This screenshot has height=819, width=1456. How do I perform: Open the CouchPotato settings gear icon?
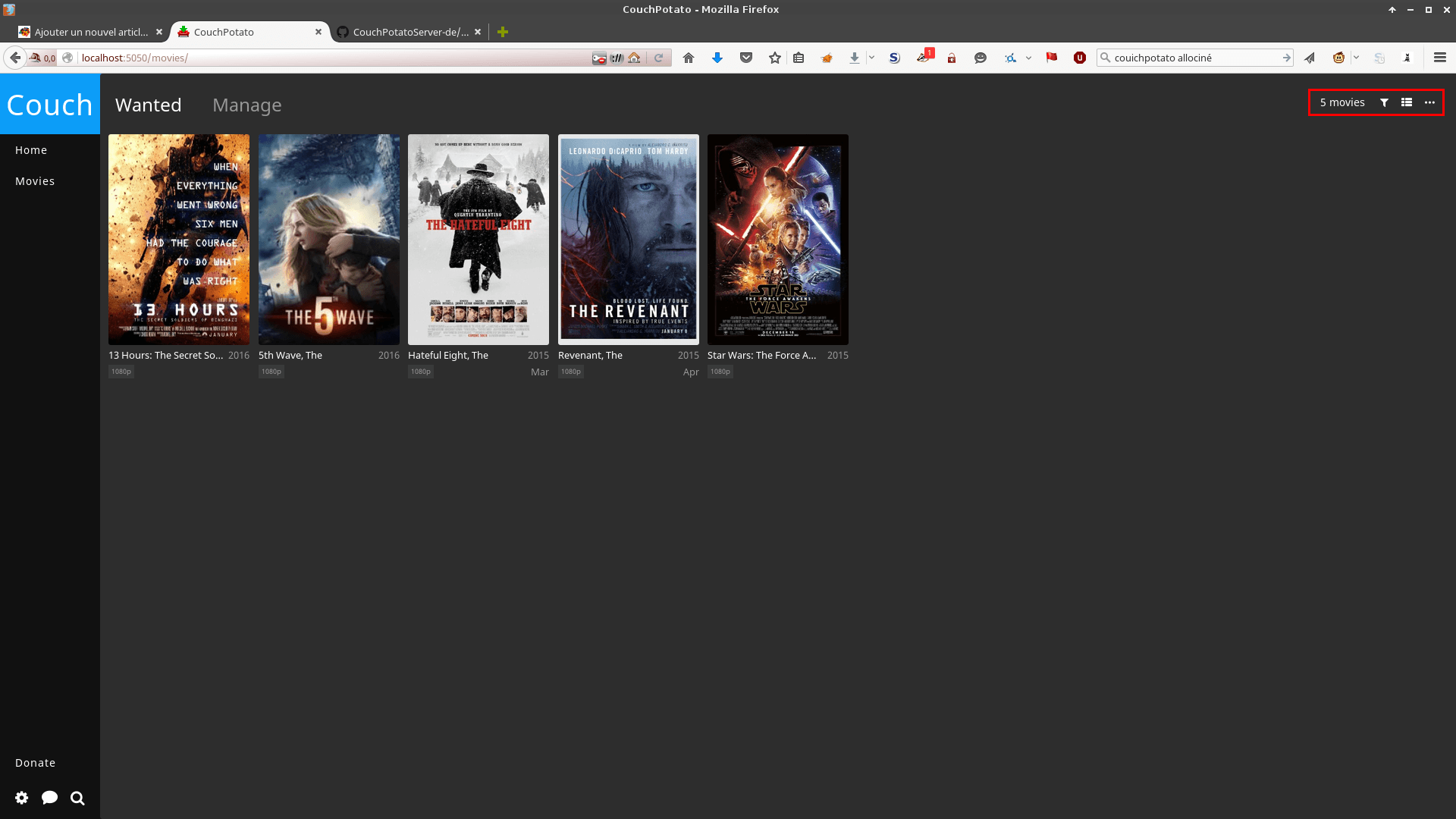22,798
